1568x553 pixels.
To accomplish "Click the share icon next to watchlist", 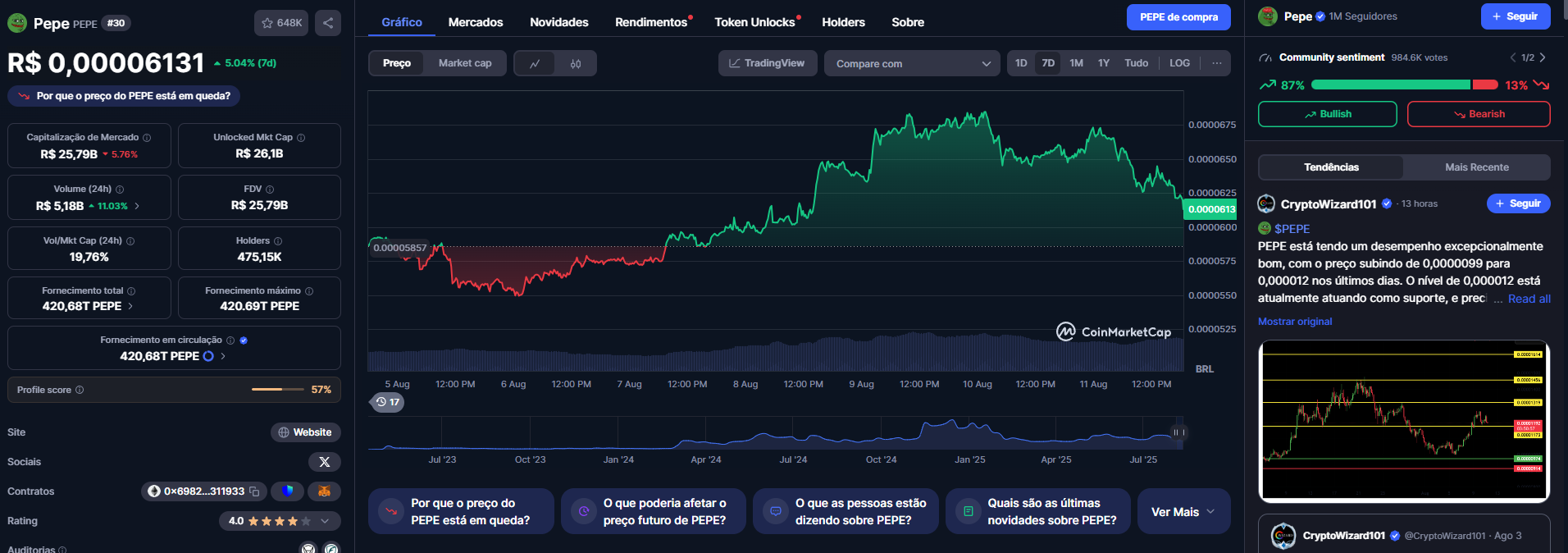I will [x=328, y=23].
